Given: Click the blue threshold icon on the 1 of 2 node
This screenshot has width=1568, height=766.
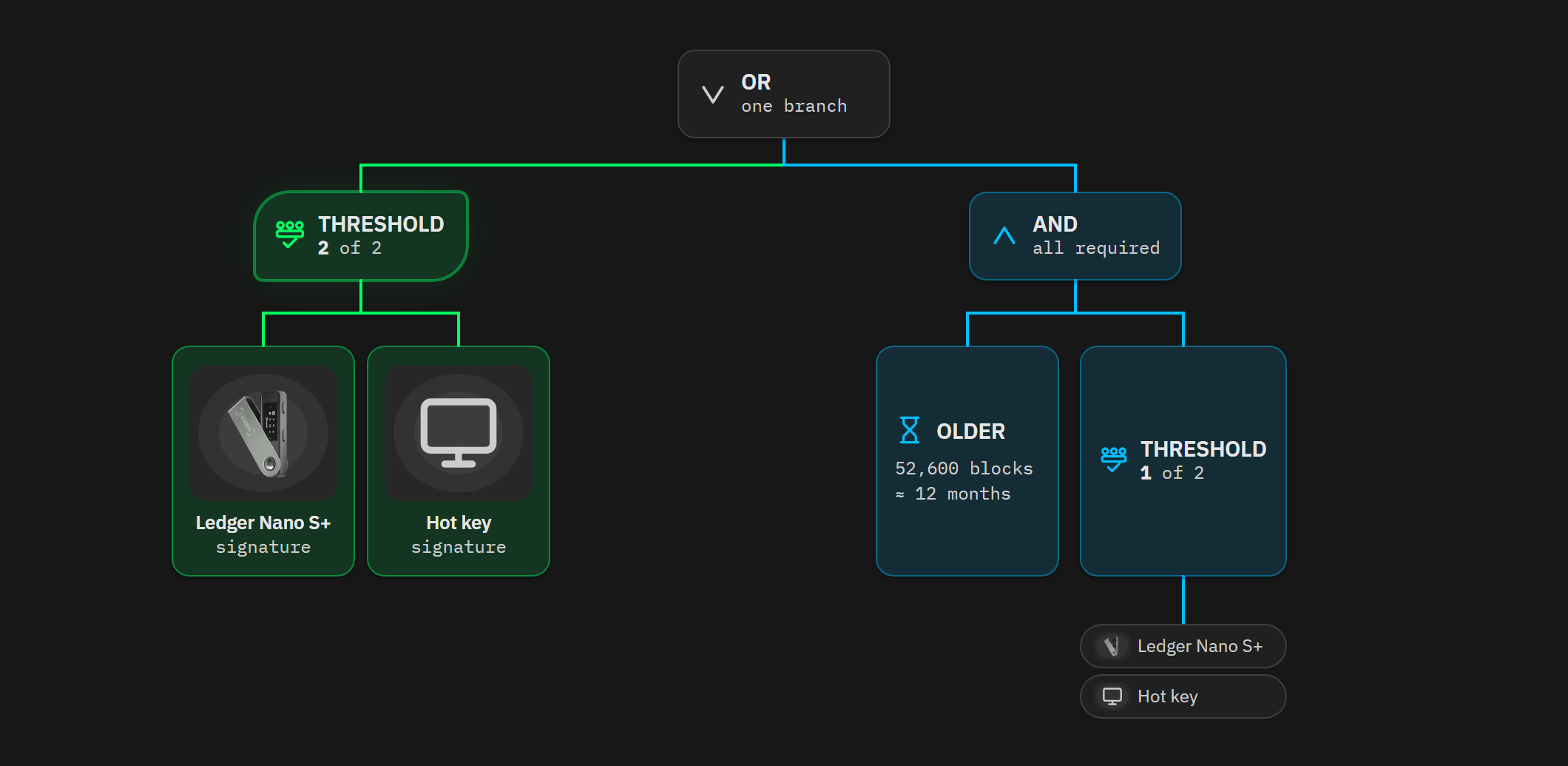Looking at the screenshot, I should pyautogui.click(x=1114, y=460).
